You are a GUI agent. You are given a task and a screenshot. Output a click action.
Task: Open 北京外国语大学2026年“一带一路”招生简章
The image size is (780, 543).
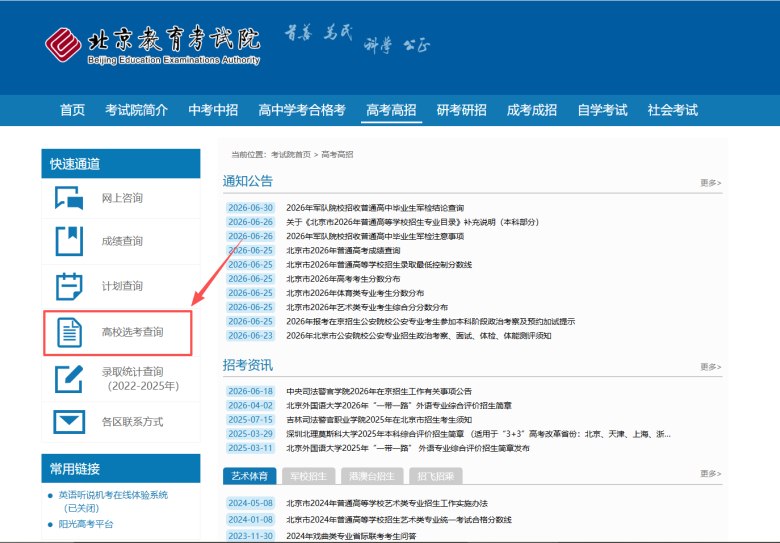(x=399, y=406)
